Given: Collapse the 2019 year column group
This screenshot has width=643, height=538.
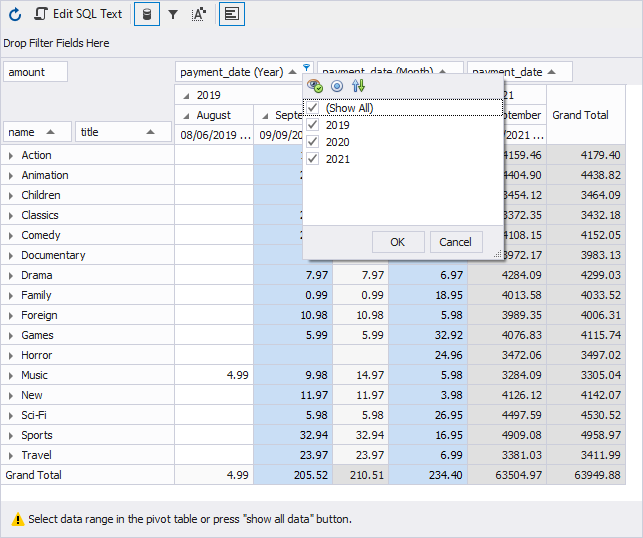Looking at the screenshot, I should pos(186,96).
